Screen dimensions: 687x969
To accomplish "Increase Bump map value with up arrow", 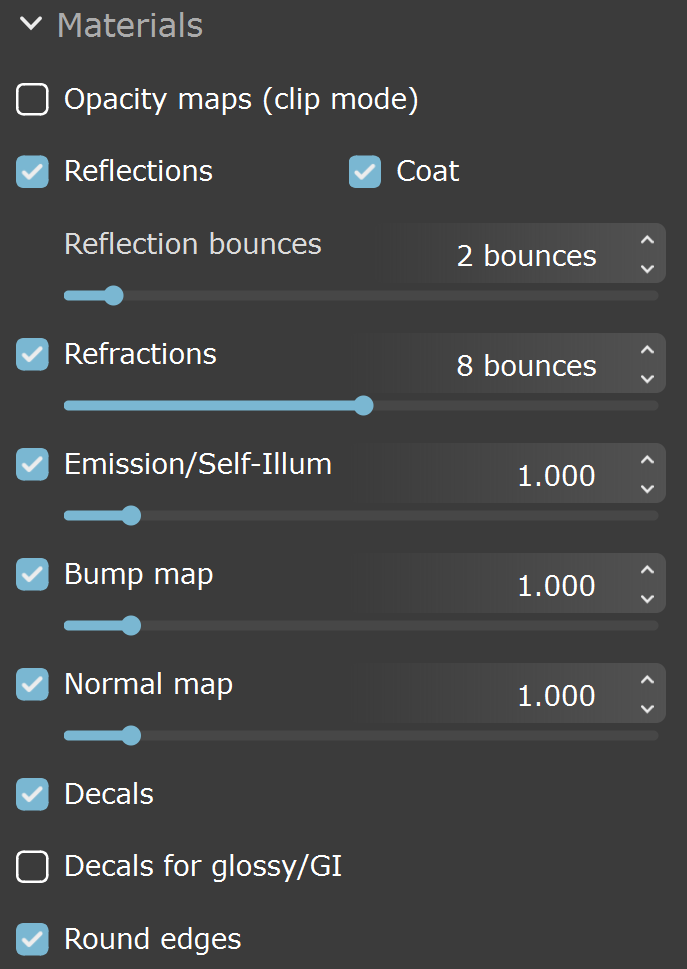I will coord(647,570).
